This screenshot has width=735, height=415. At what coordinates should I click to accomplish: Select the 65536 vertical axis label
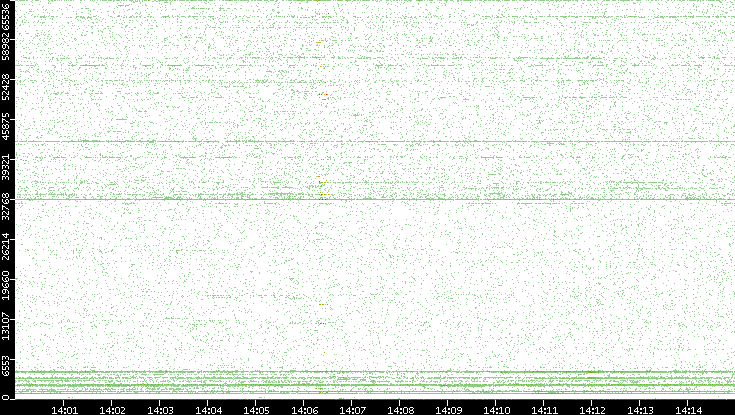click(x=5, y=17)
